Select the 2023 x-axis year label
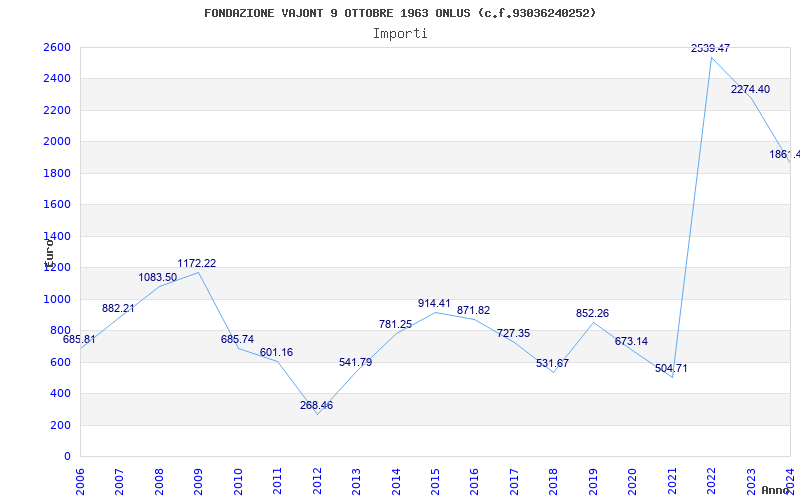800x500 pixels. tap(751, 481)
